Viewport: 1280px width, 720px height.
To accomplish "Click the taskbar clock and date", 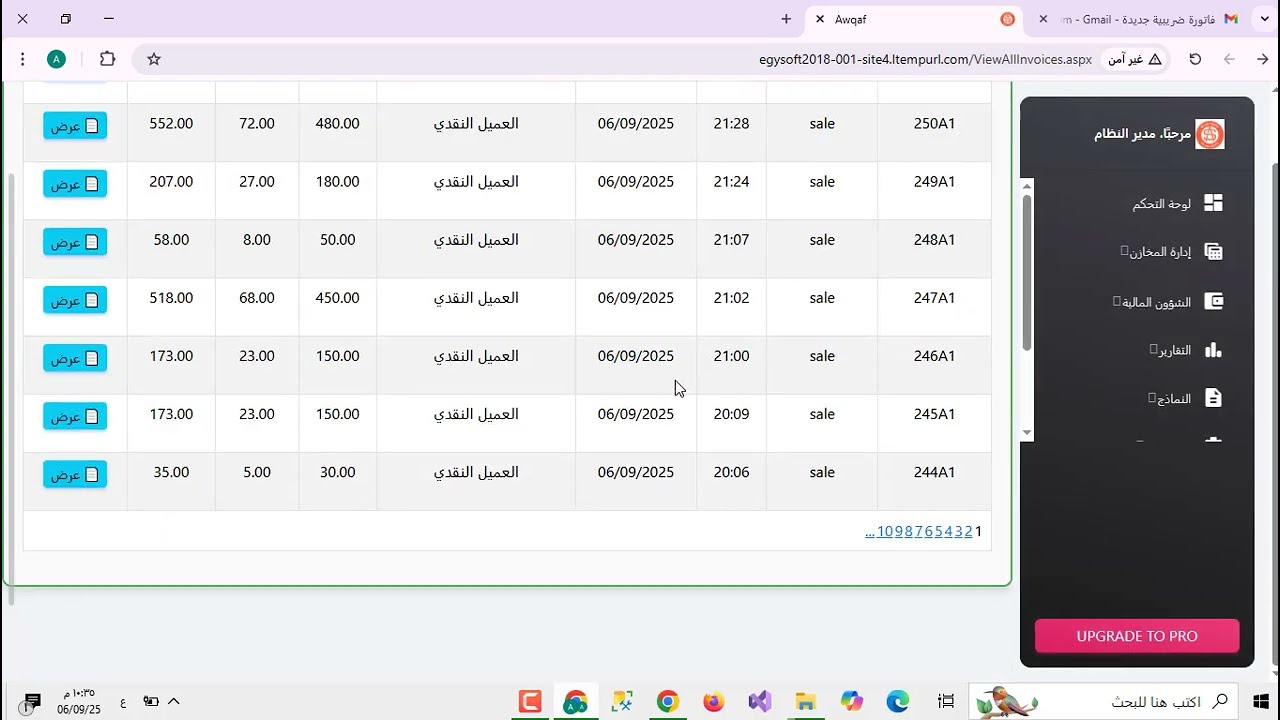I will pos(78,702).
